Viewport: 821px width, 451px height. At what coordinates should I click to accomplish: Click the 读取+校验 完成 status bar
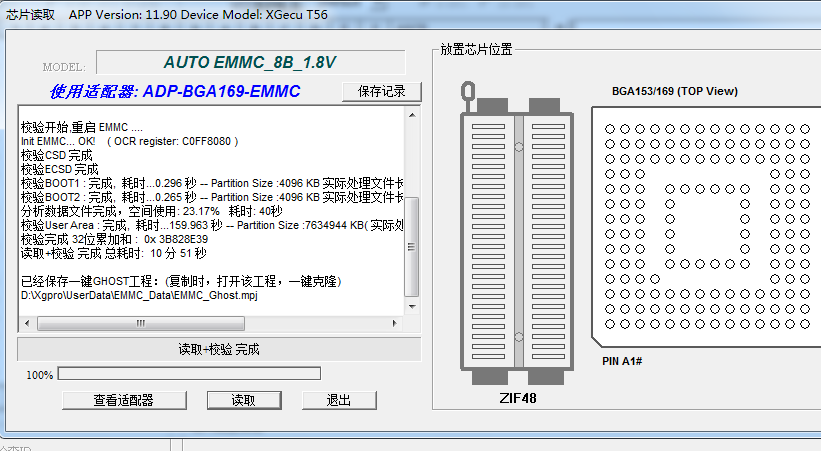[218, 349]
